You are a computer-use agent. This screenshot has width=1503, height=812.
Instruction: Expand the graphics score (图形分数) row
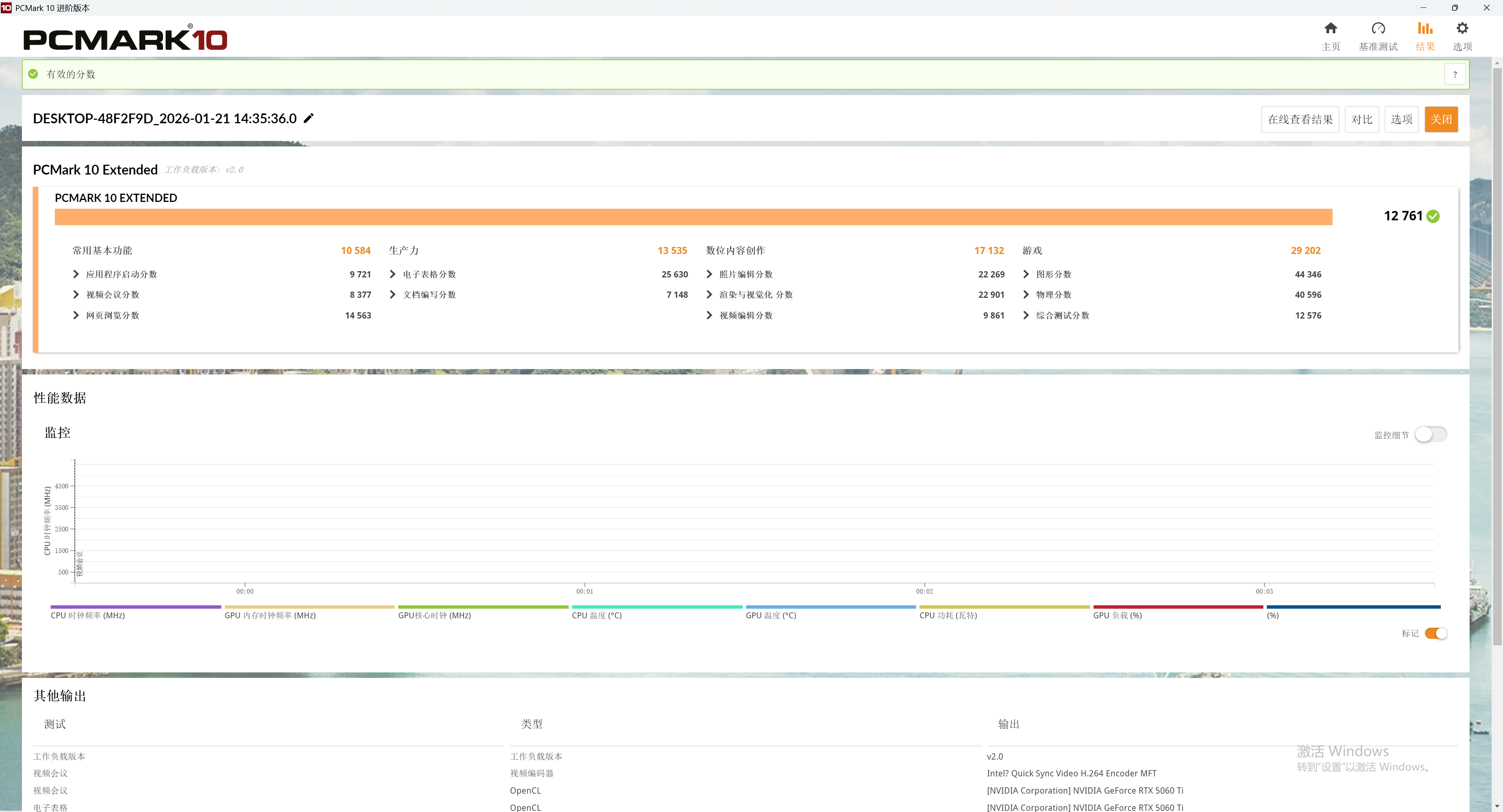tap(1026, 274)
